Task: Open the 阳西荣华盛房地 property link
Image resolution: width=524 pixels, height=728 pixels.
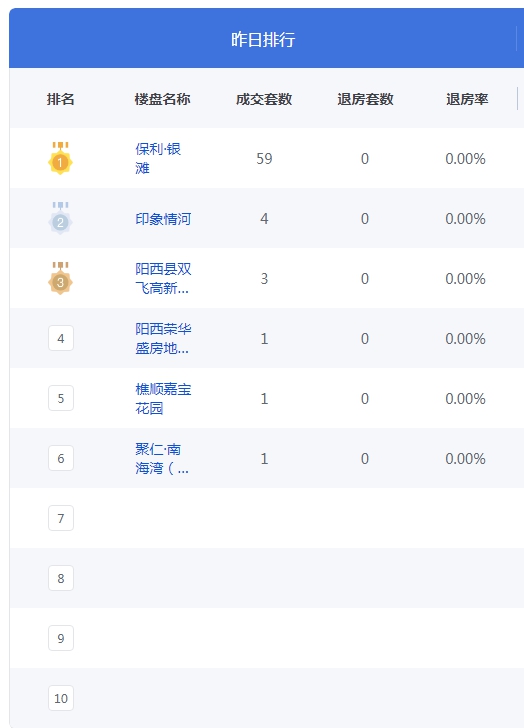Action: 163,338
